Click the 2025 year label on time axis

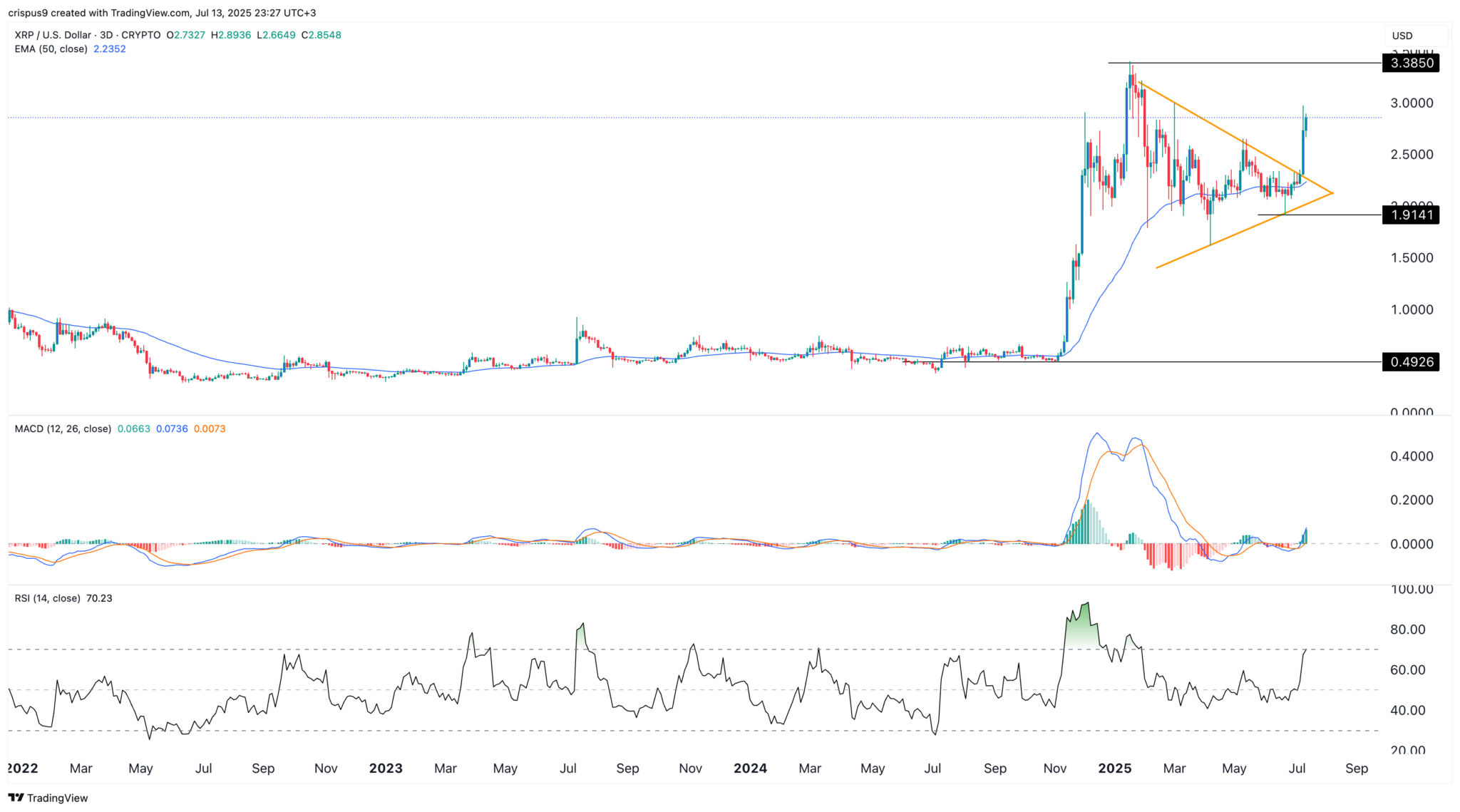[1115, 769]
